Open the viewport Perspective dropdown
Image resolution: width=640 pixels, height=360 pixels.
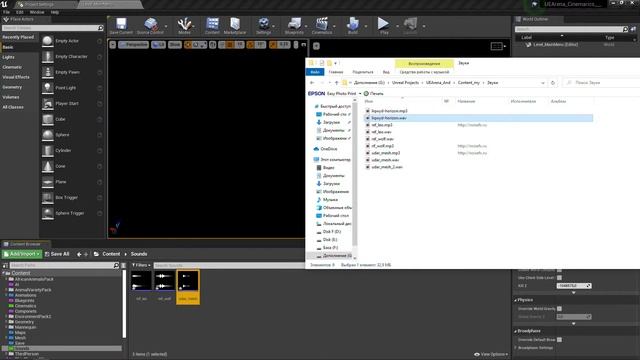[133, 44]
